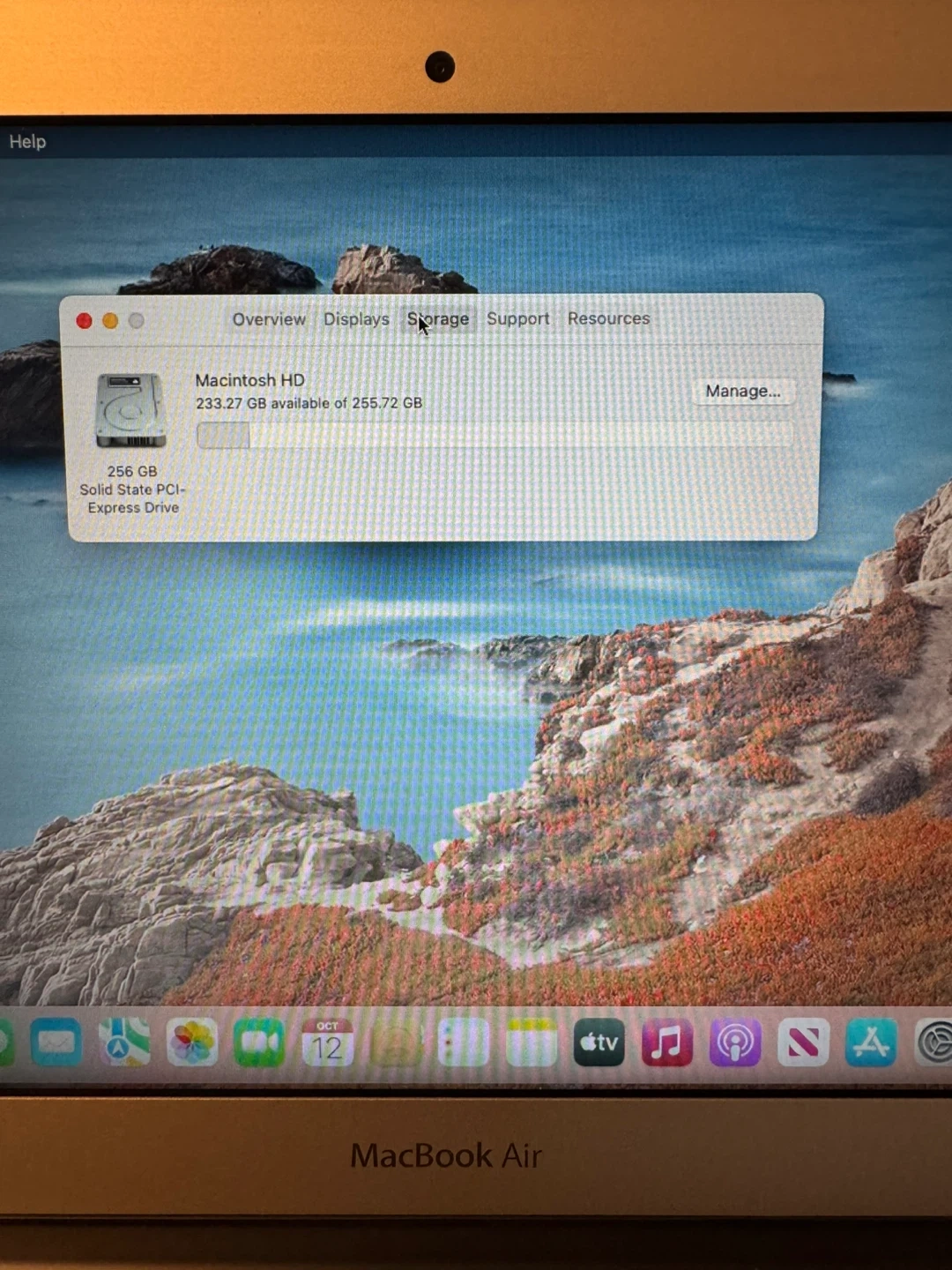Open the Notes app

click(531, 1043)
